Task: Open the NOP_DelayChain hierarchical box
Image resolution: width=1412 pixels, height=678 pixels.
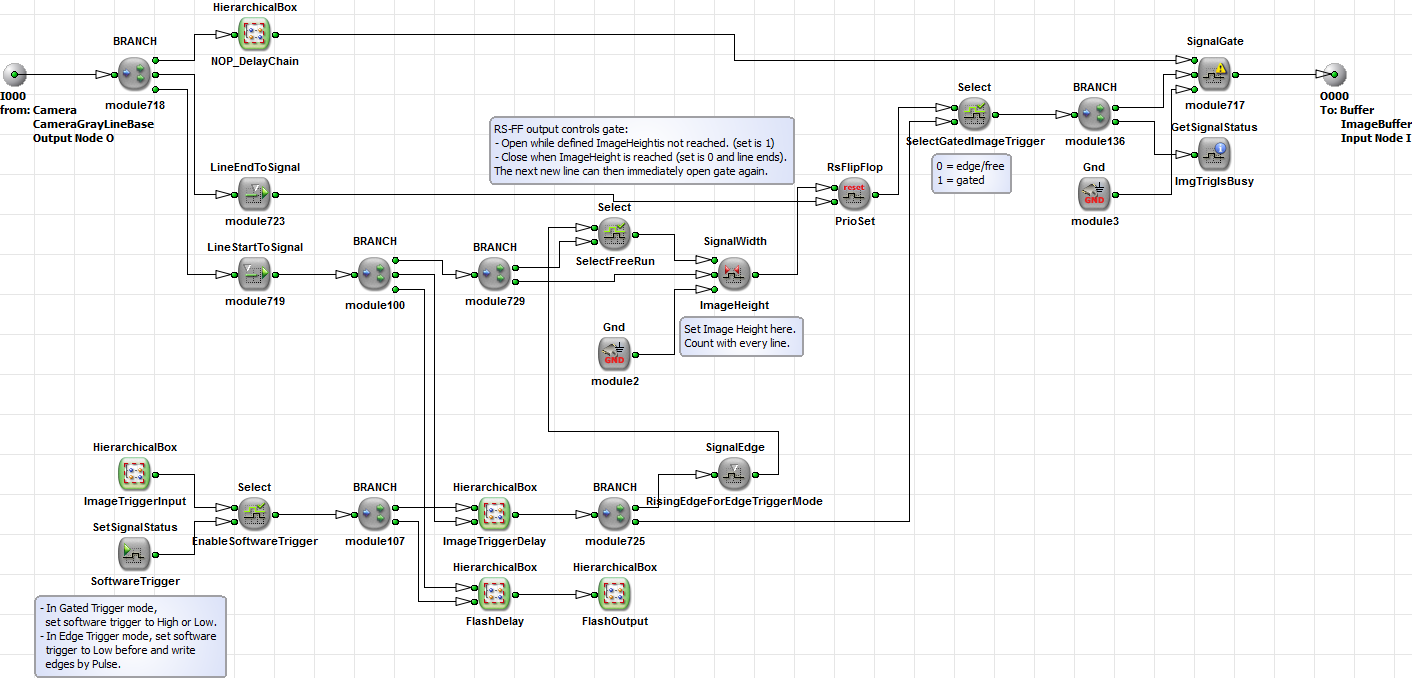Action: (x=255, y=33)
